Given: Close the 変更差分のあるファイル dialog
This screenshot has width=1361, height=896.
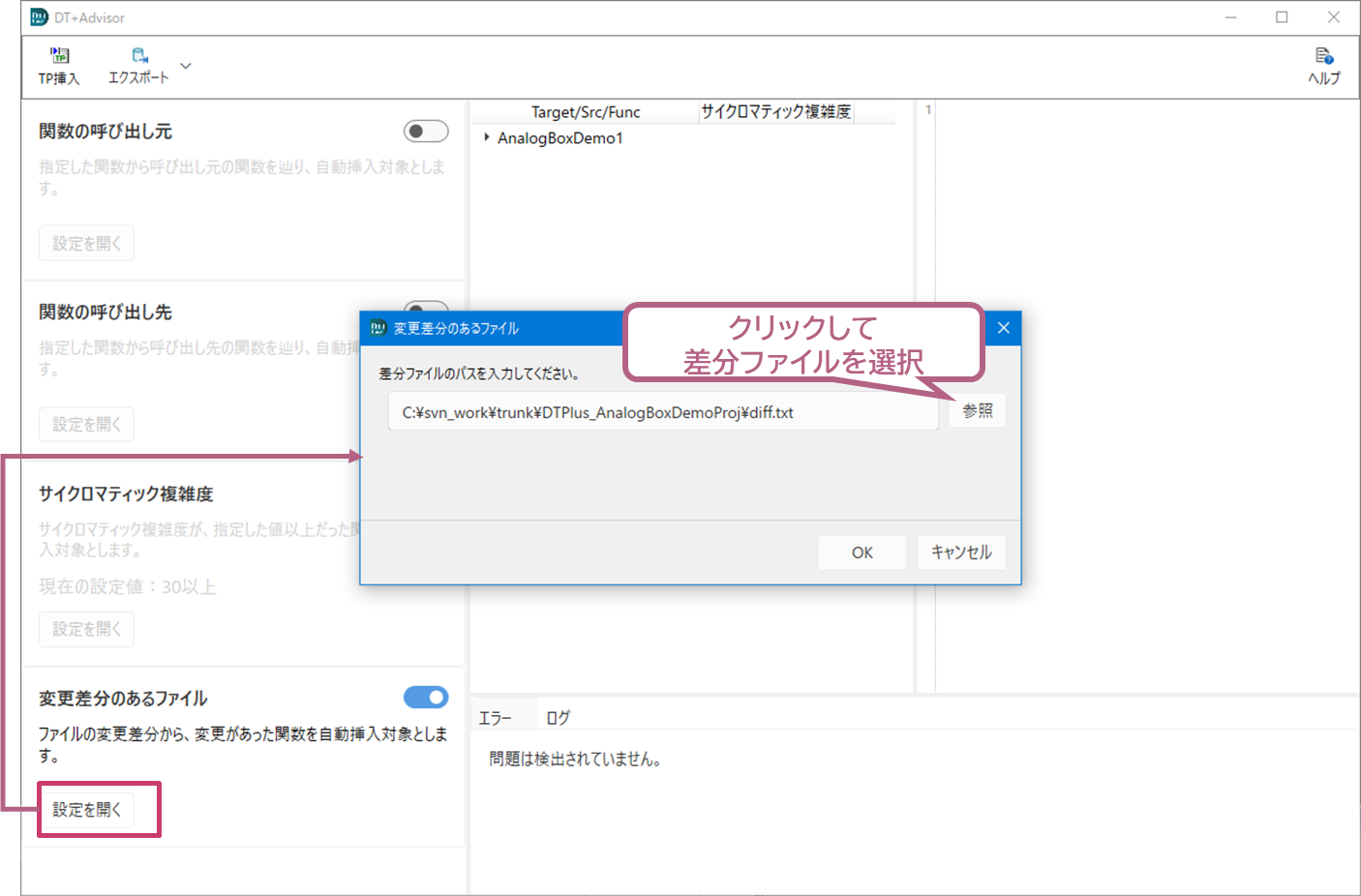Looking at the screenshot, I should point(1003,328).
